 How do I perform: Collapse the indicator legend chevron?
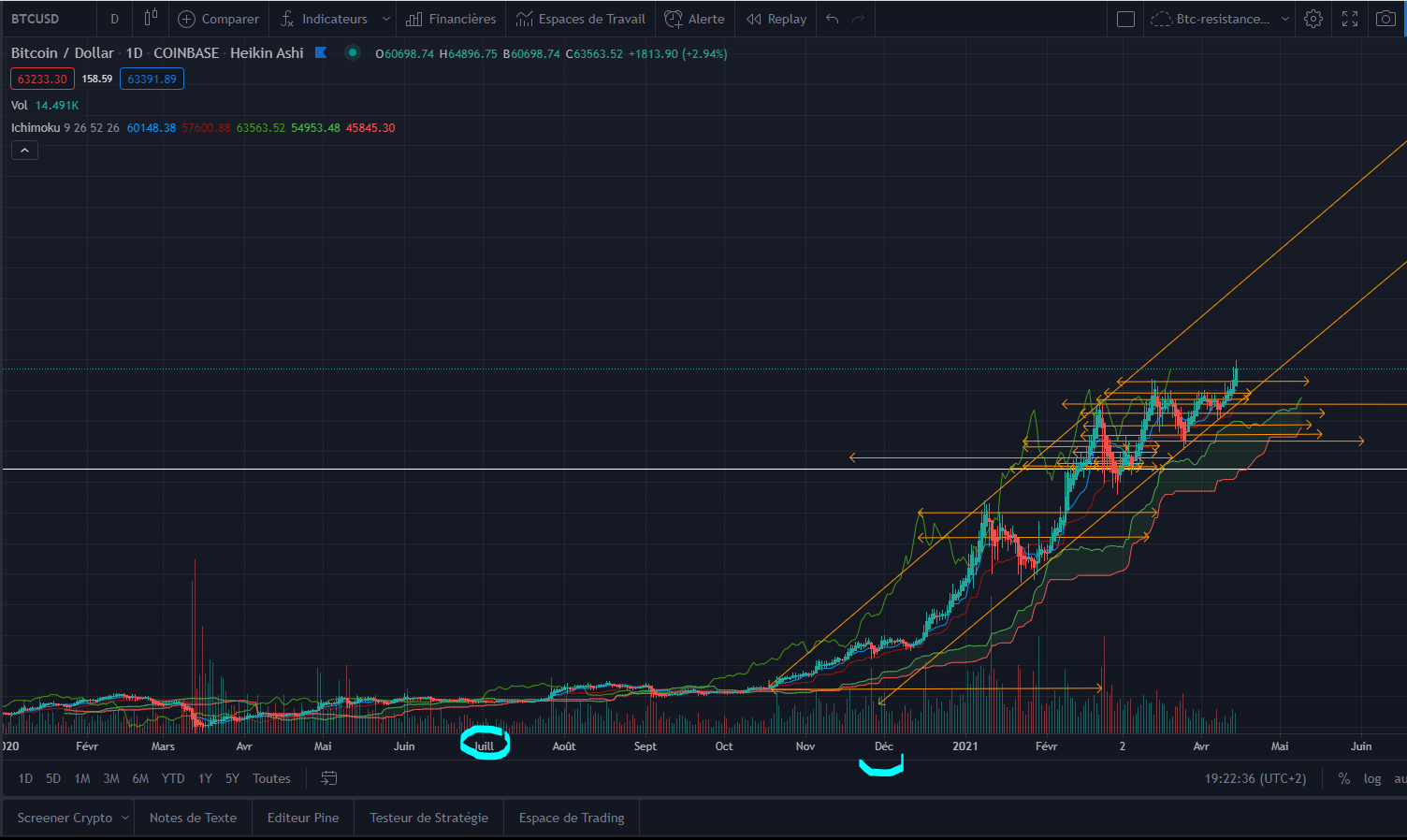(x=24, y=151)
